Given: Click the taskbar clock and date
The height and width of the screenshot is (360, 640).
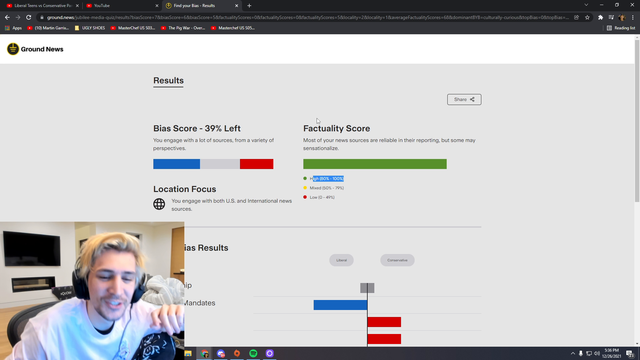Looking at the screenshot, I should point(611,353).
